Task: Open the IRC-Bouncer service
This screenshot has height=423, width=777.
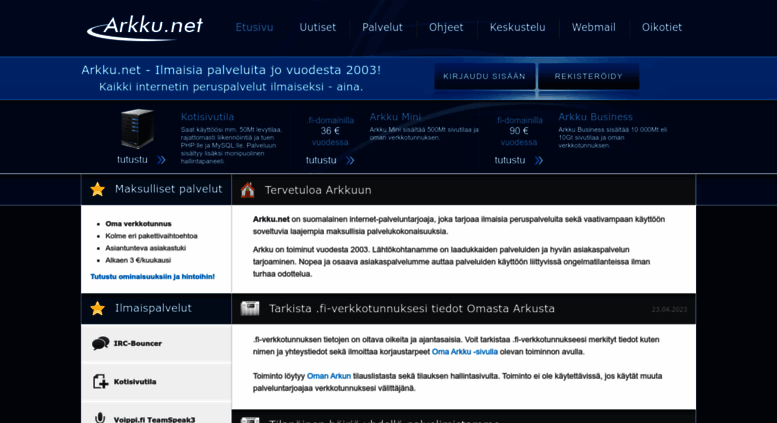Action: pos(156,343)
